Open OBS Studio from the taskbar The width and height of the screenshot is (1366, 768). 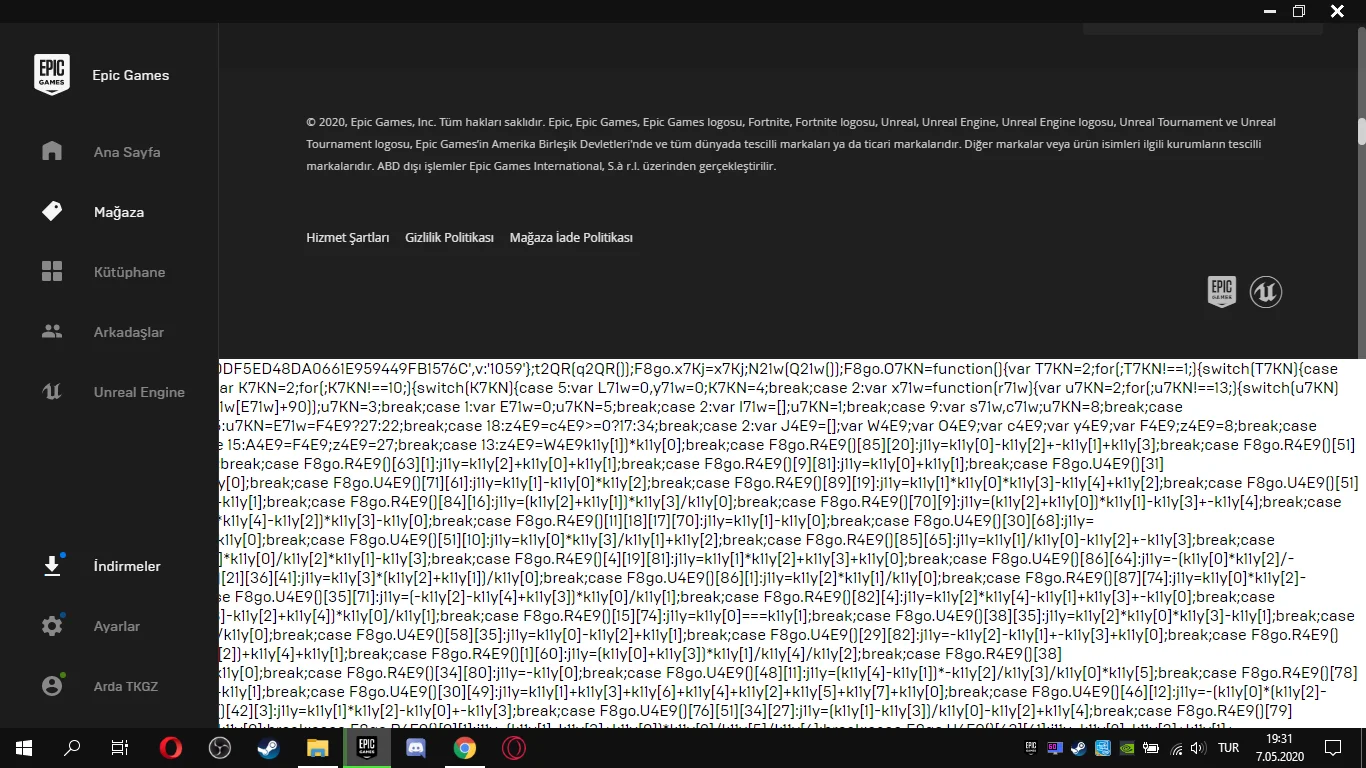click(x=220, y=748)
